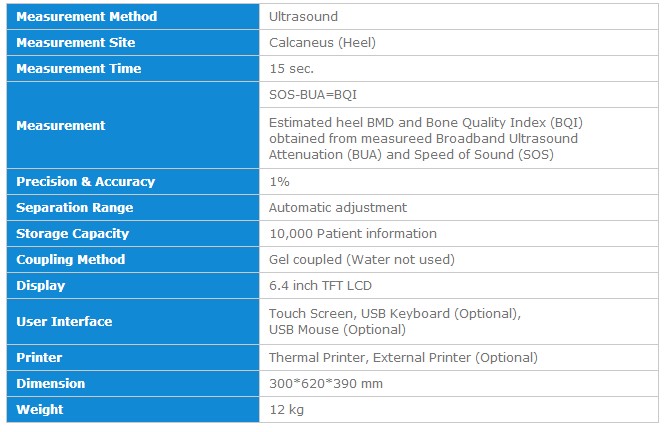Click the User Interface label

[64, 322]
